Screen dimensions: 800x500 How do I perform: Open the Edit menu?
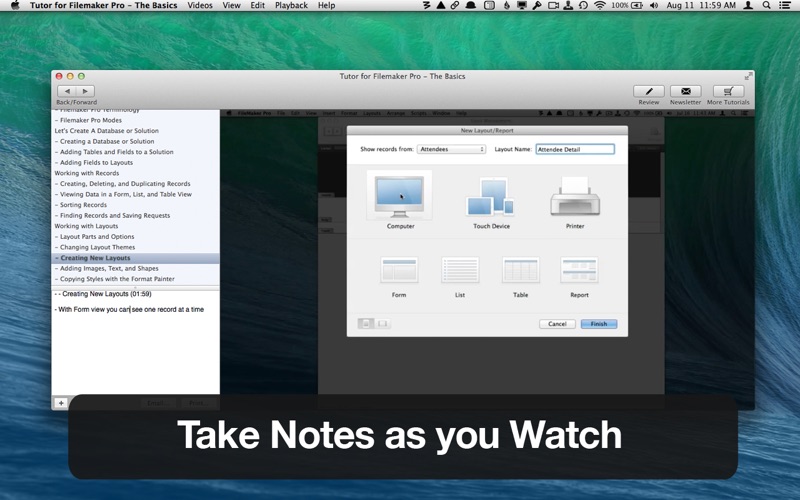(258, 5)
